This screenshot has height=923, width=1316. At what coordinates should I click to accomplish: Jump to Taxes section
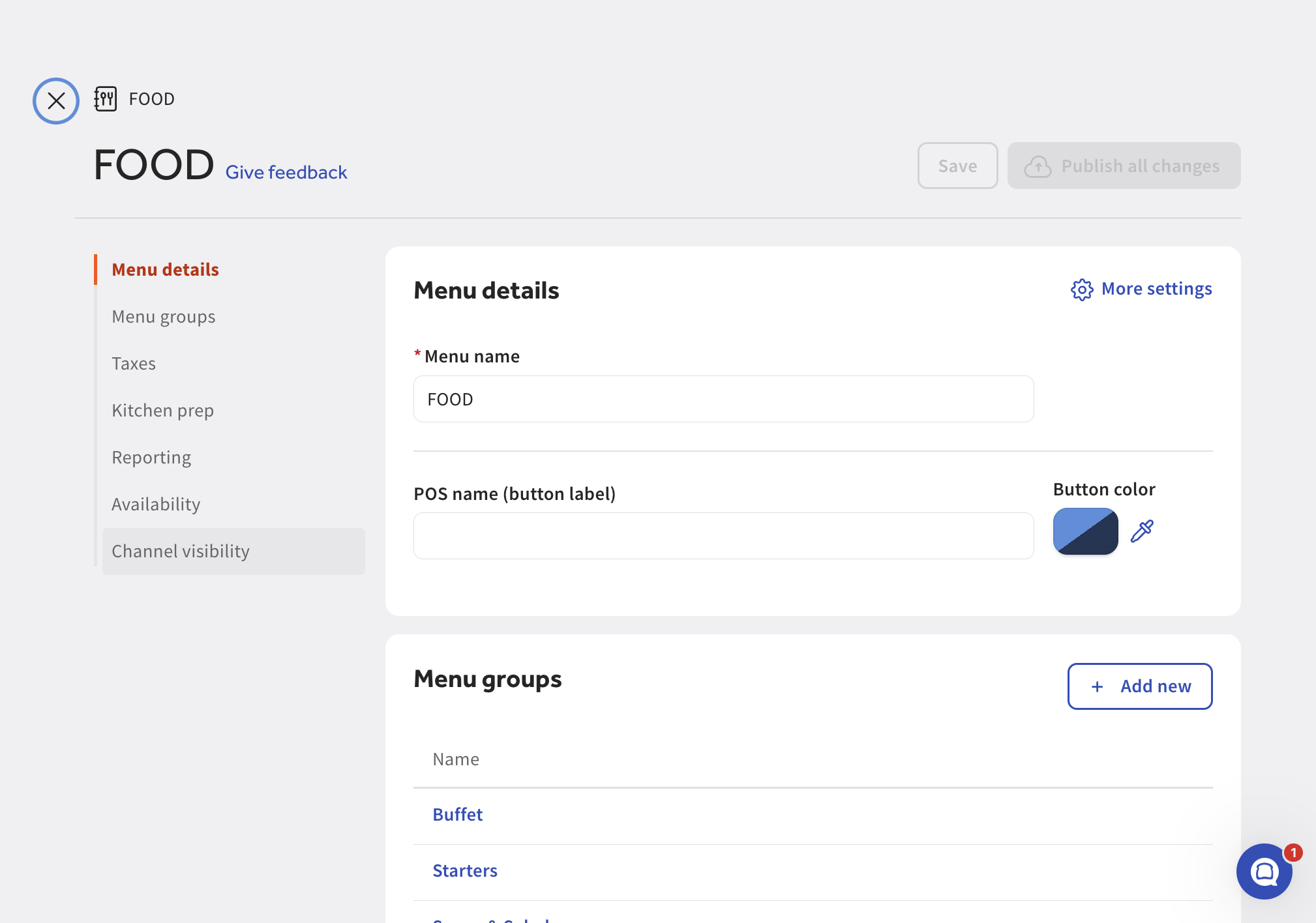pyautogui.click(x=134, y=363)
